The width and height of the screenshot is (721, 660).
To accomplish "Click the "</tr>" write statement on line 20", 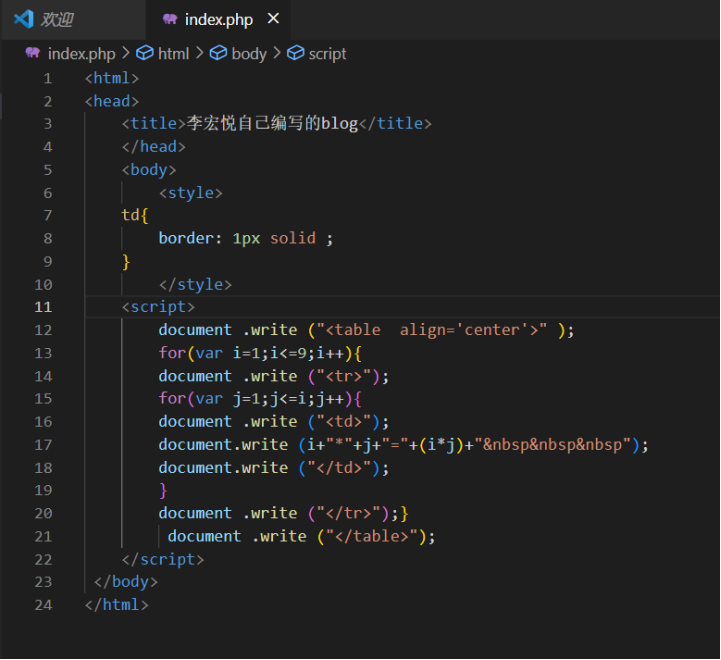I will pyautogui.click(x=278, y=513).
